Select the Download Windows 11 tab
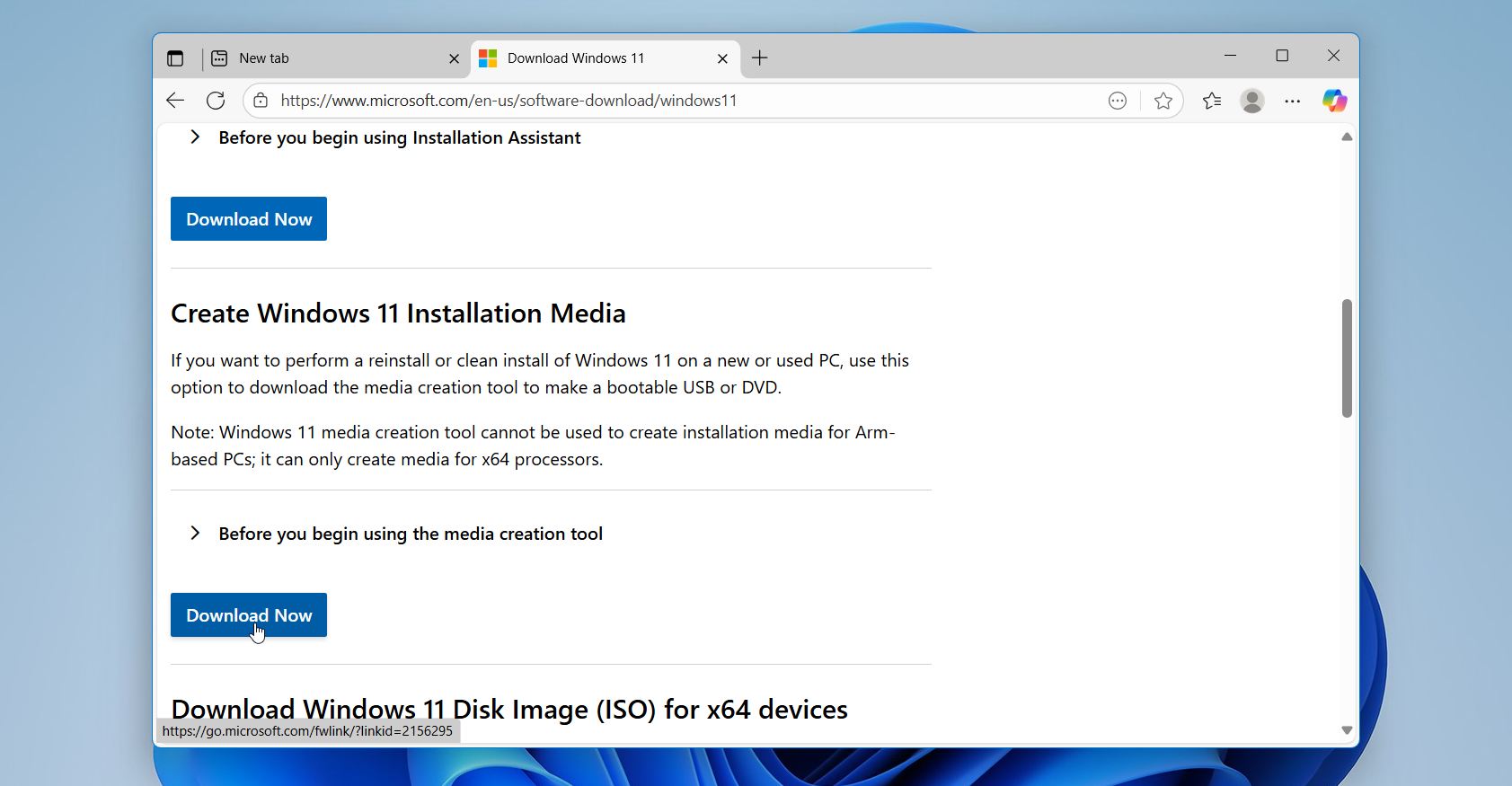This screenshot has height=786, width=1512. coord(593,58)
